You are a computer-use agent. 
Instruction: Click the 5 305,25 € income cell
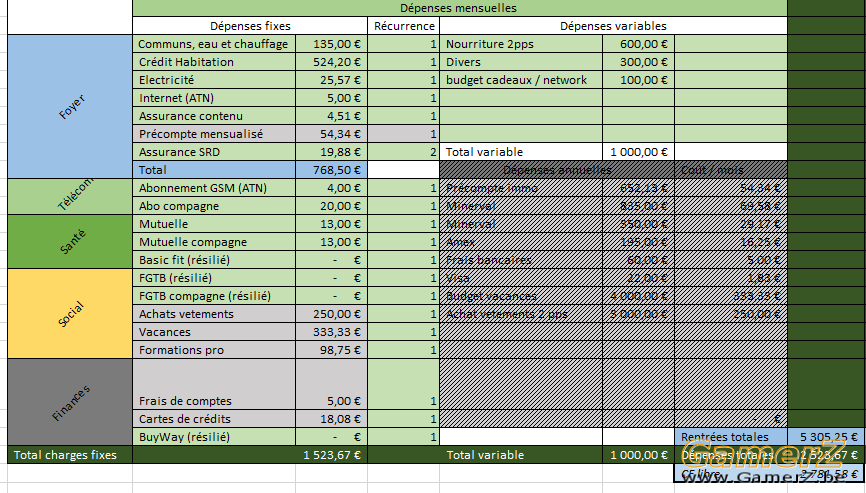[x=827, y=437]
